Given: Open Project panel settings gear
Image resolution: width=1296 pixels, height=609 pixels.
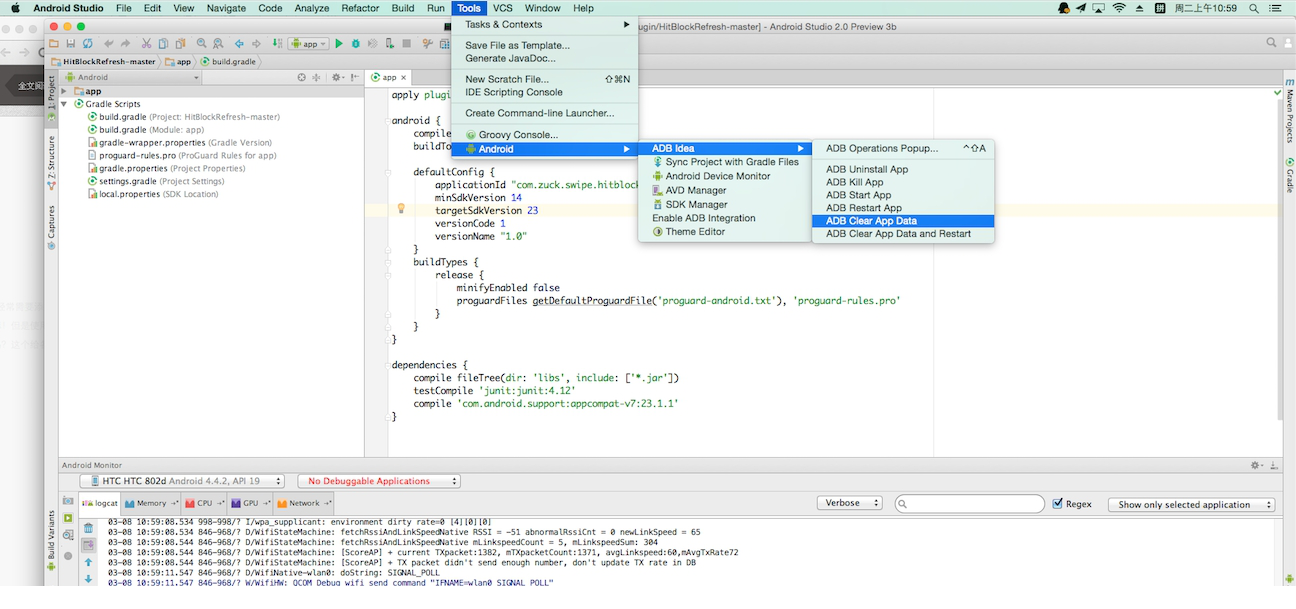Looking at the screenshot, I should [337, 77].
